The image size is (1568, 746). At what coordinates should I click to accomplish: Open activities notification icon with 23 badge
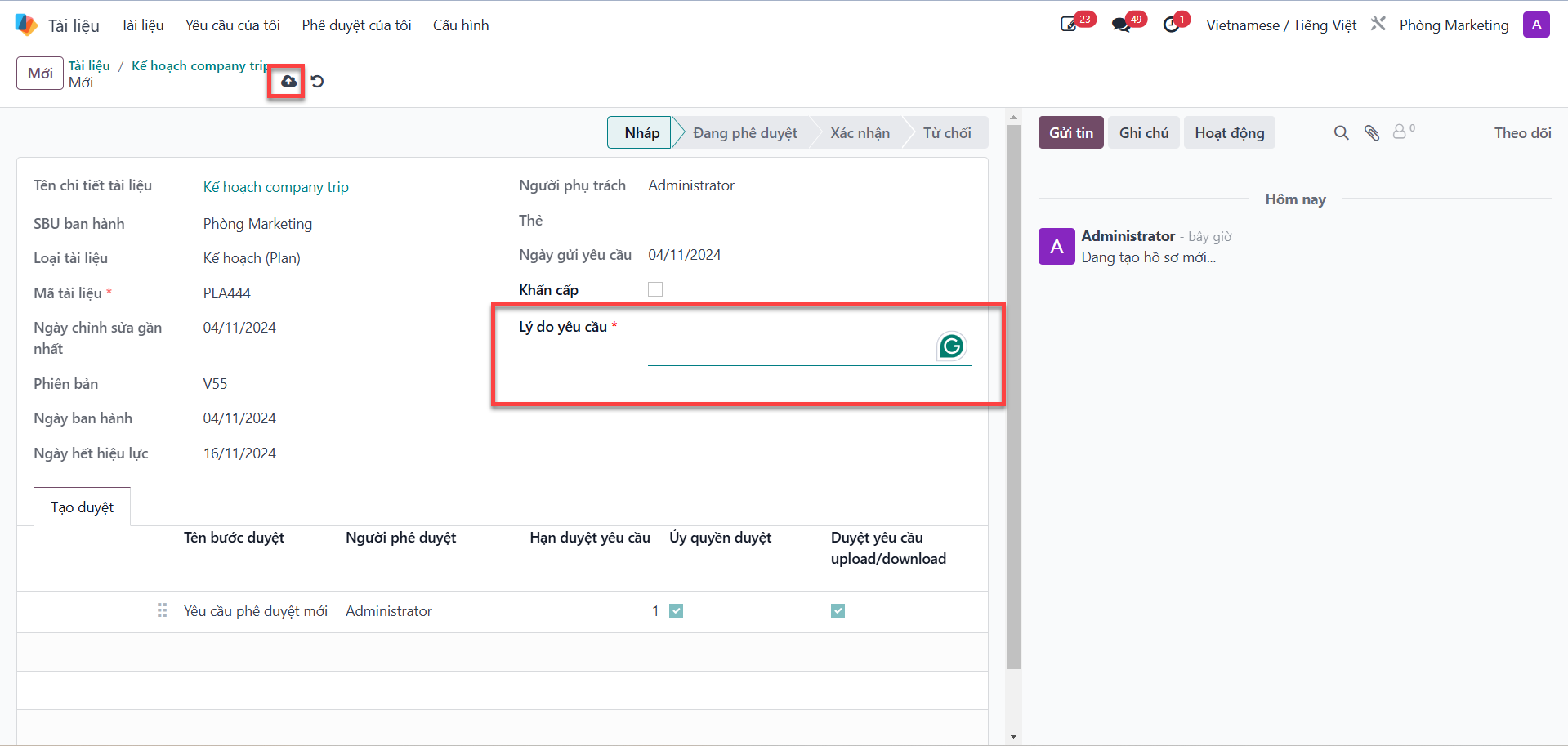coord(1069,25)
